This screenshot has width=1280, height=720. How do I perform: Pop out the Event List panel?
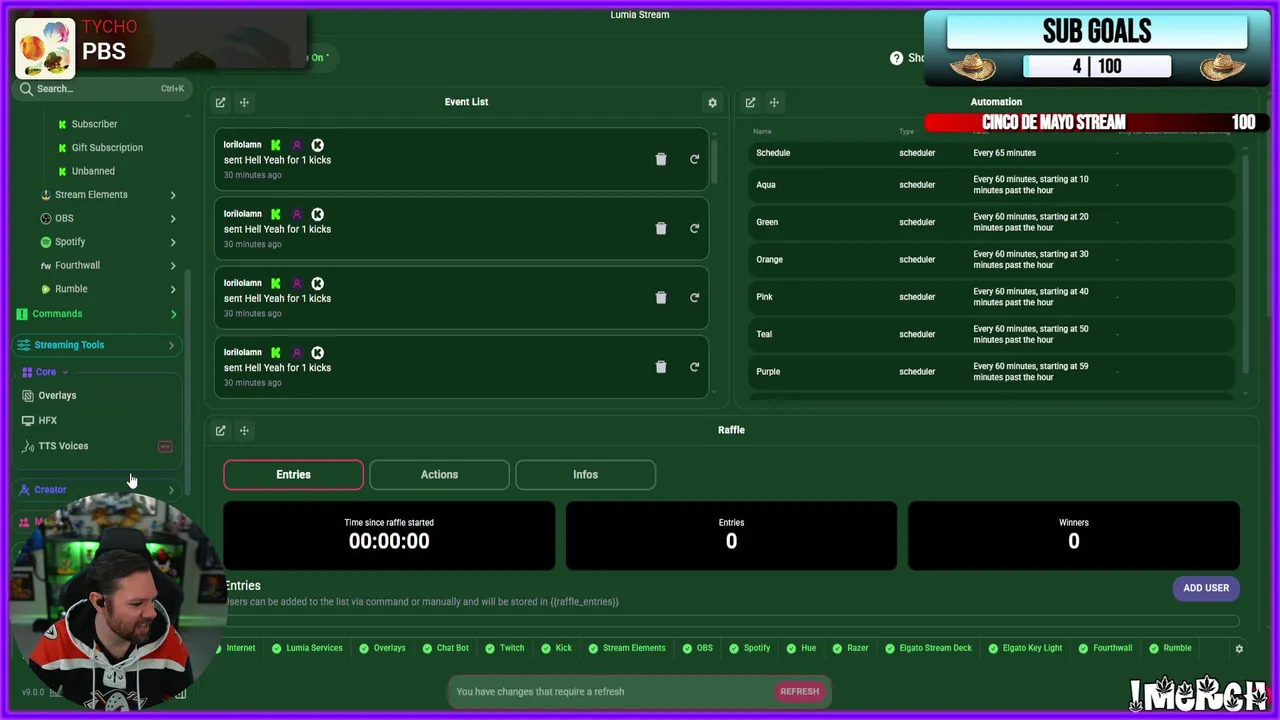[220, 102]
